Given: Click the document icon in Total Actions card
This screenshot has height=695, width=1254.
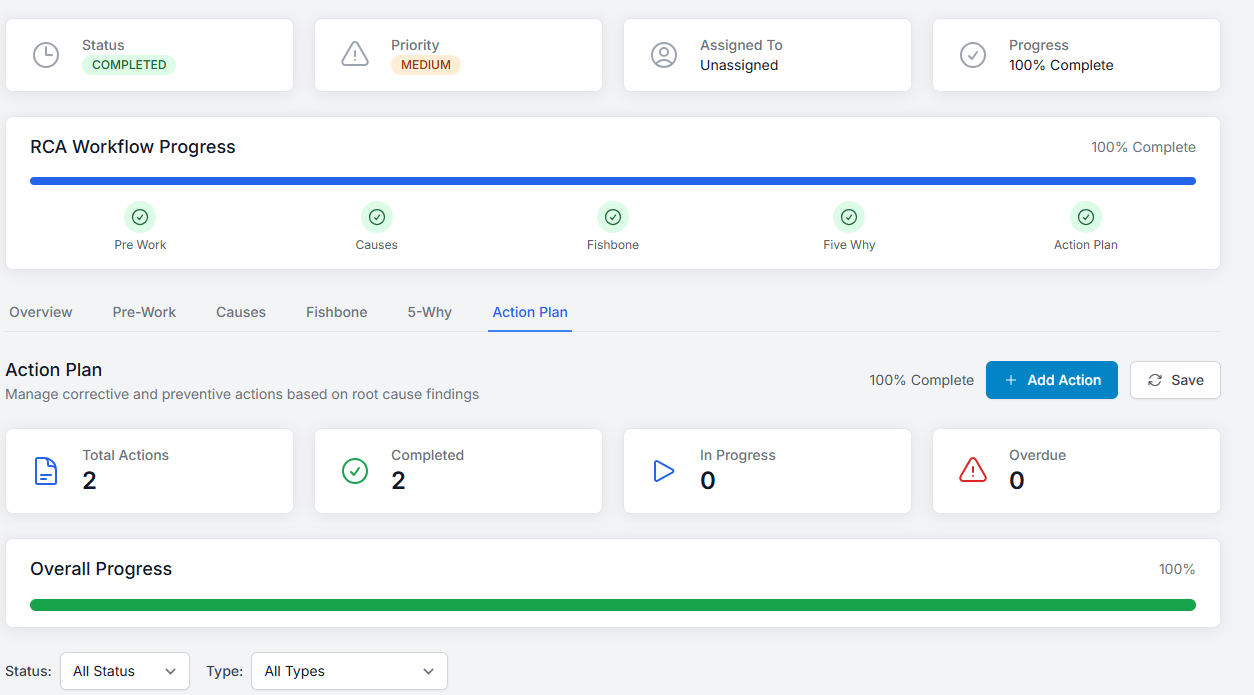Looking at the screenshot, I should 46,471.
